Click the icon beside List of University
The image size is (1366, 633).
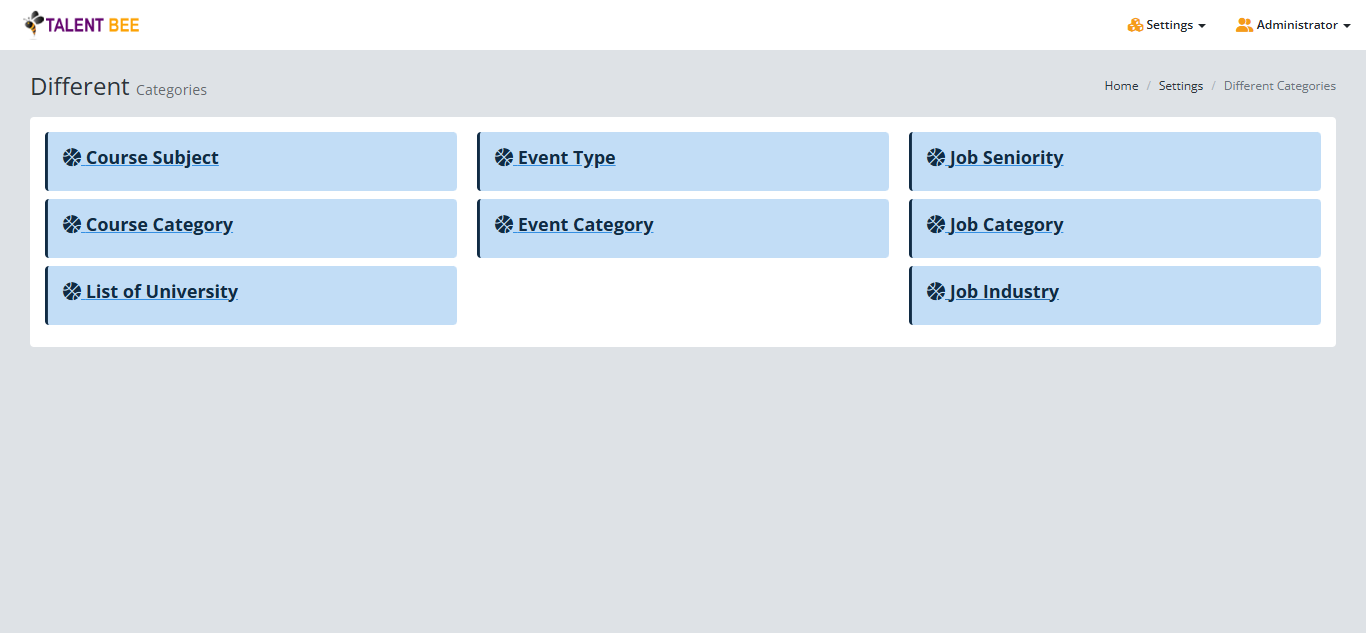coord(71,290)
